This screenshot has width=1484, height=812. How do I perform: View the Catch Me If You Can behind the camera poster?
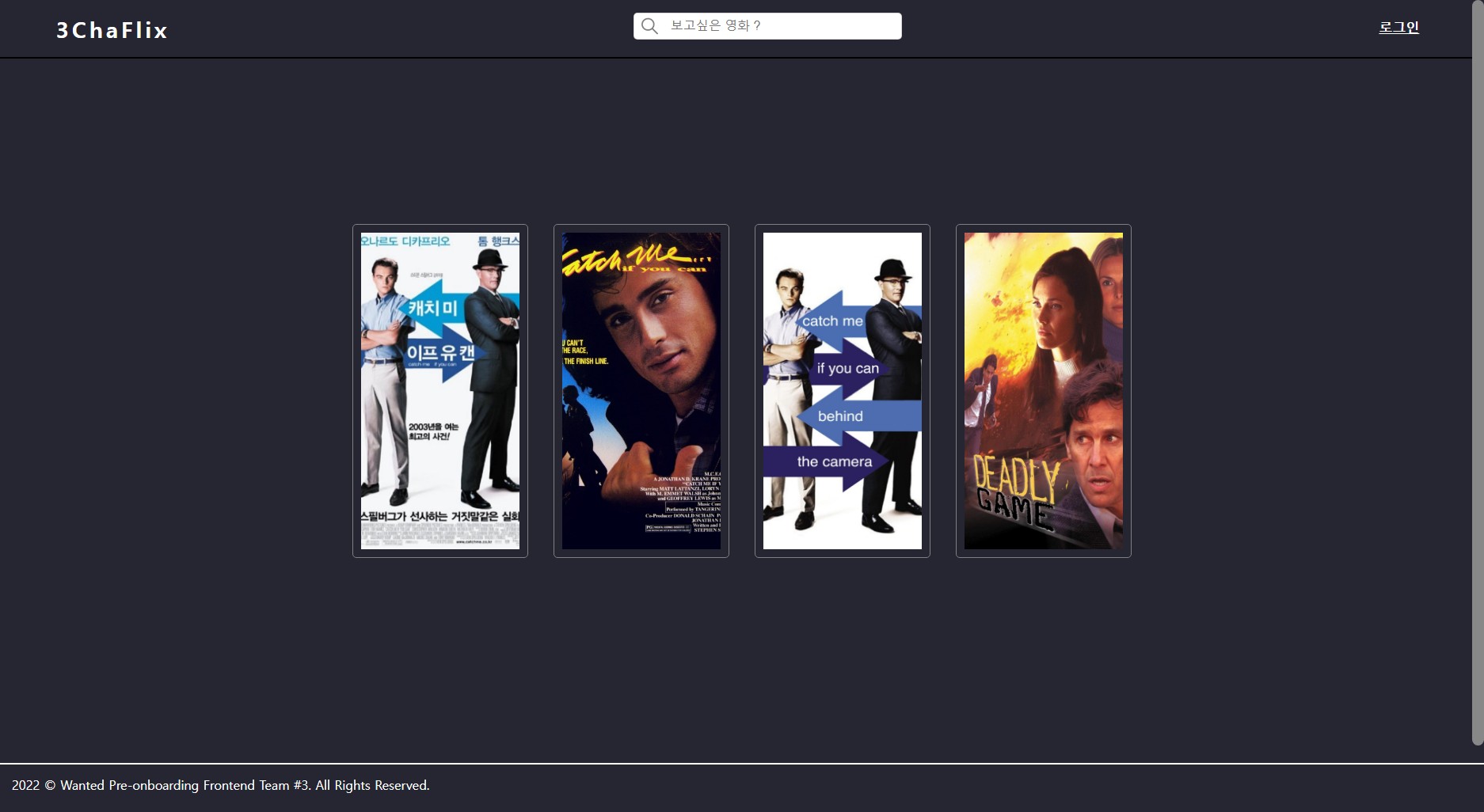tap(842, 389)
